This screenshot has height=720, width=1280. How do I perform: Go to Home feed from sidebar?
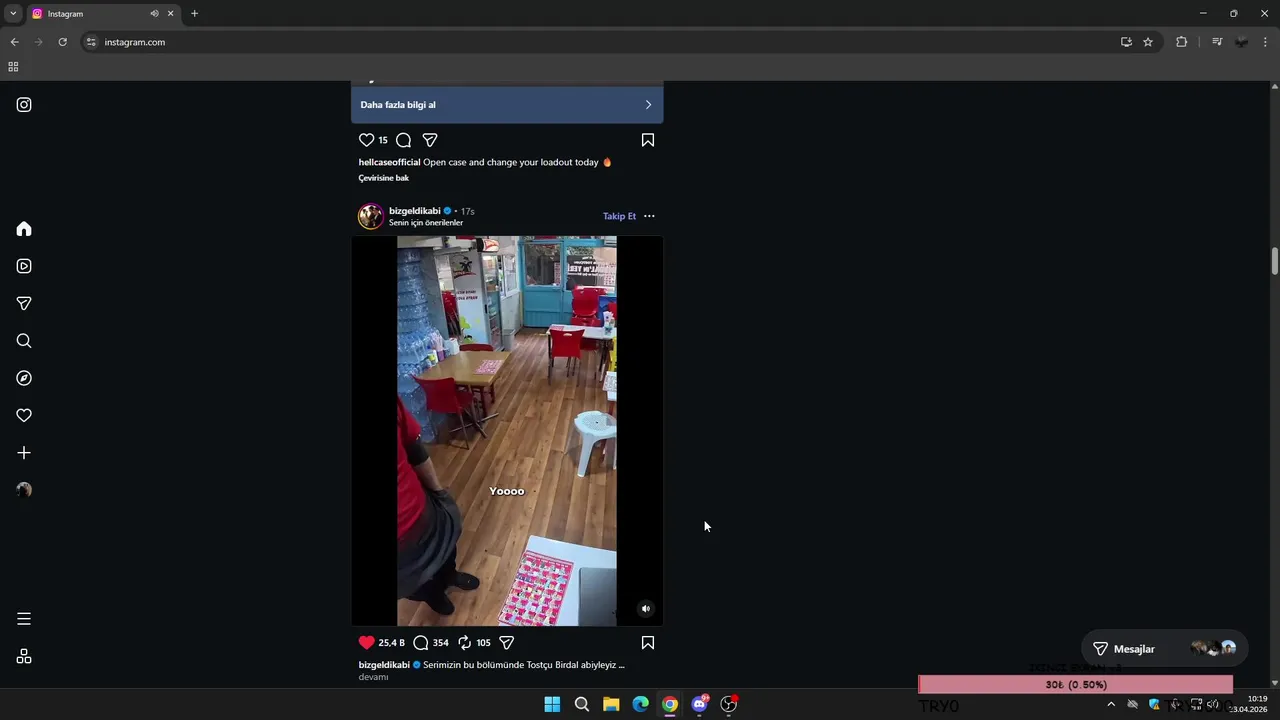click(24, 229)
